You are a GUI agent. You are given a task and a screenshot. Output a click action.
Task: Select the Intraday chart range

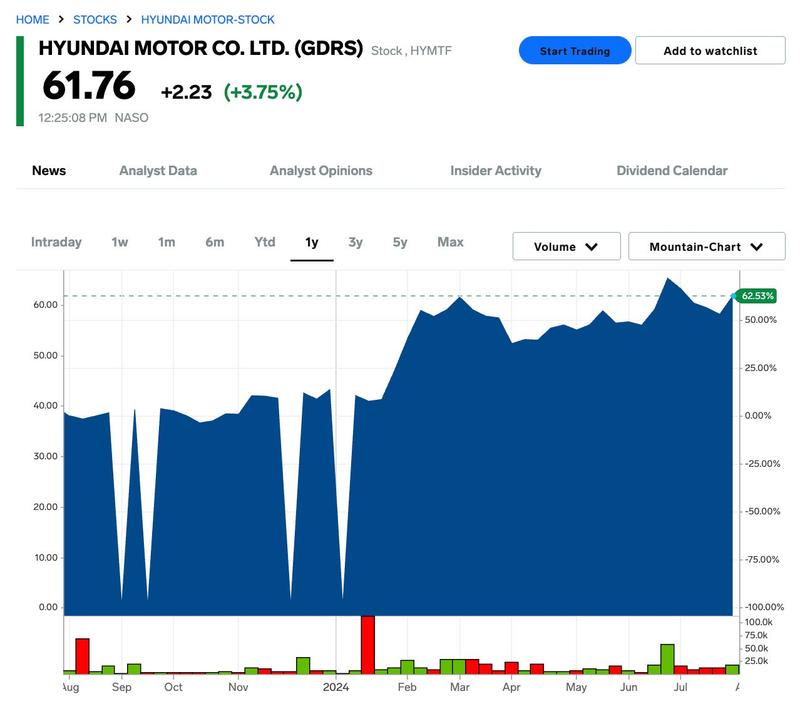click(56, 242)
